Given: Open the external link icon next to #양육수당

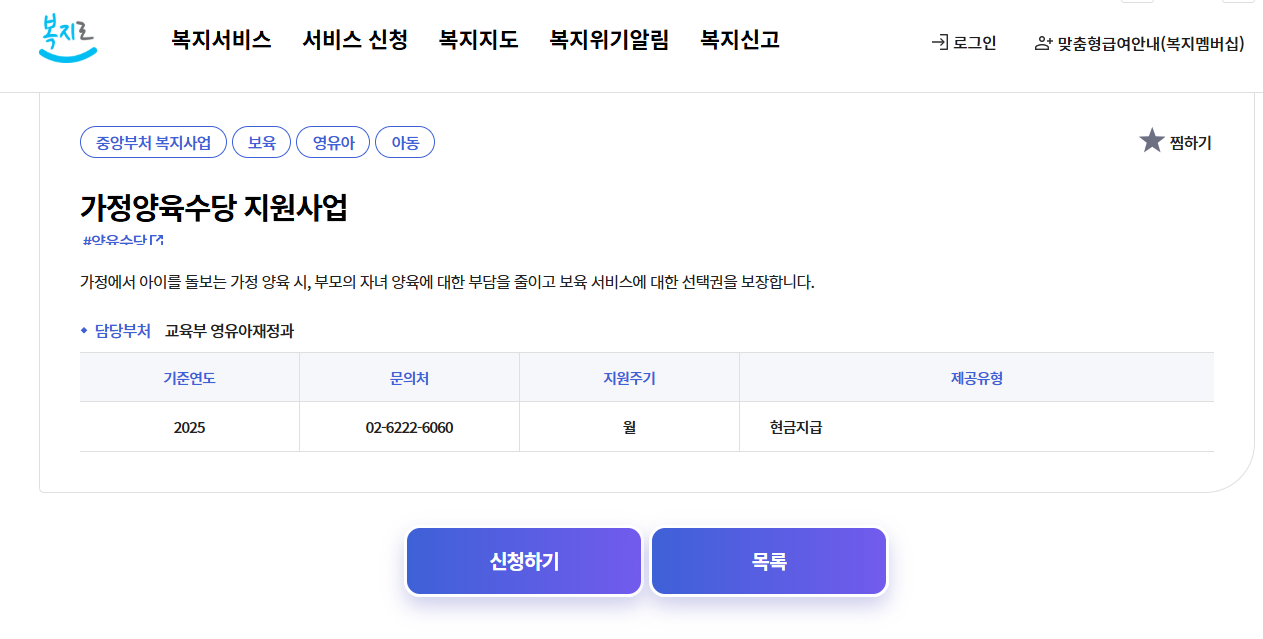Looking at the screenshot, I should 156,240.
